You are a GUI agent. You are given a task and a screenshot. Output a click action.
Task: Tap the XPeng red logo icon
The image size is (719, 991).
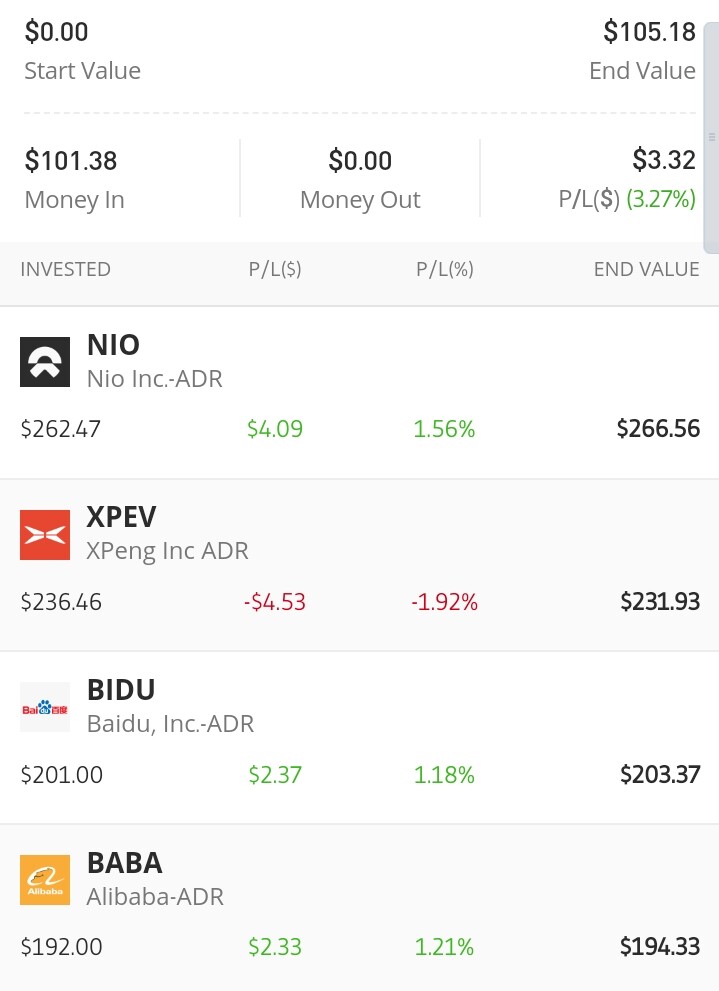tap(45, 535)
